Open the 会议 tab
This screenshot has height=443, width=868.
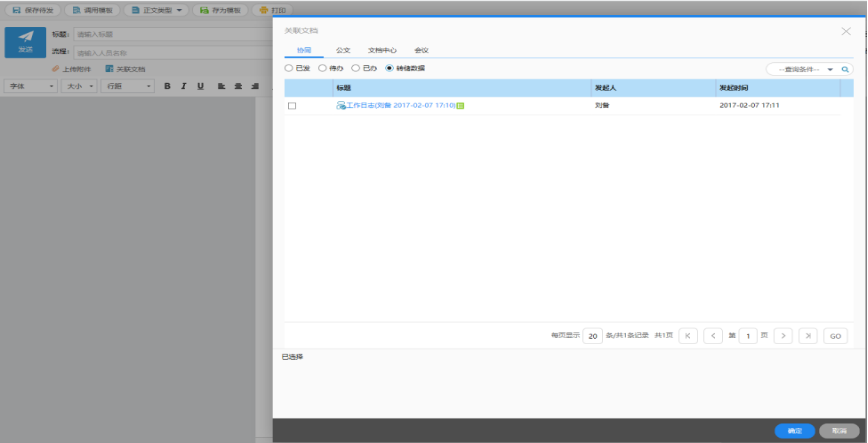click(421, 50)
